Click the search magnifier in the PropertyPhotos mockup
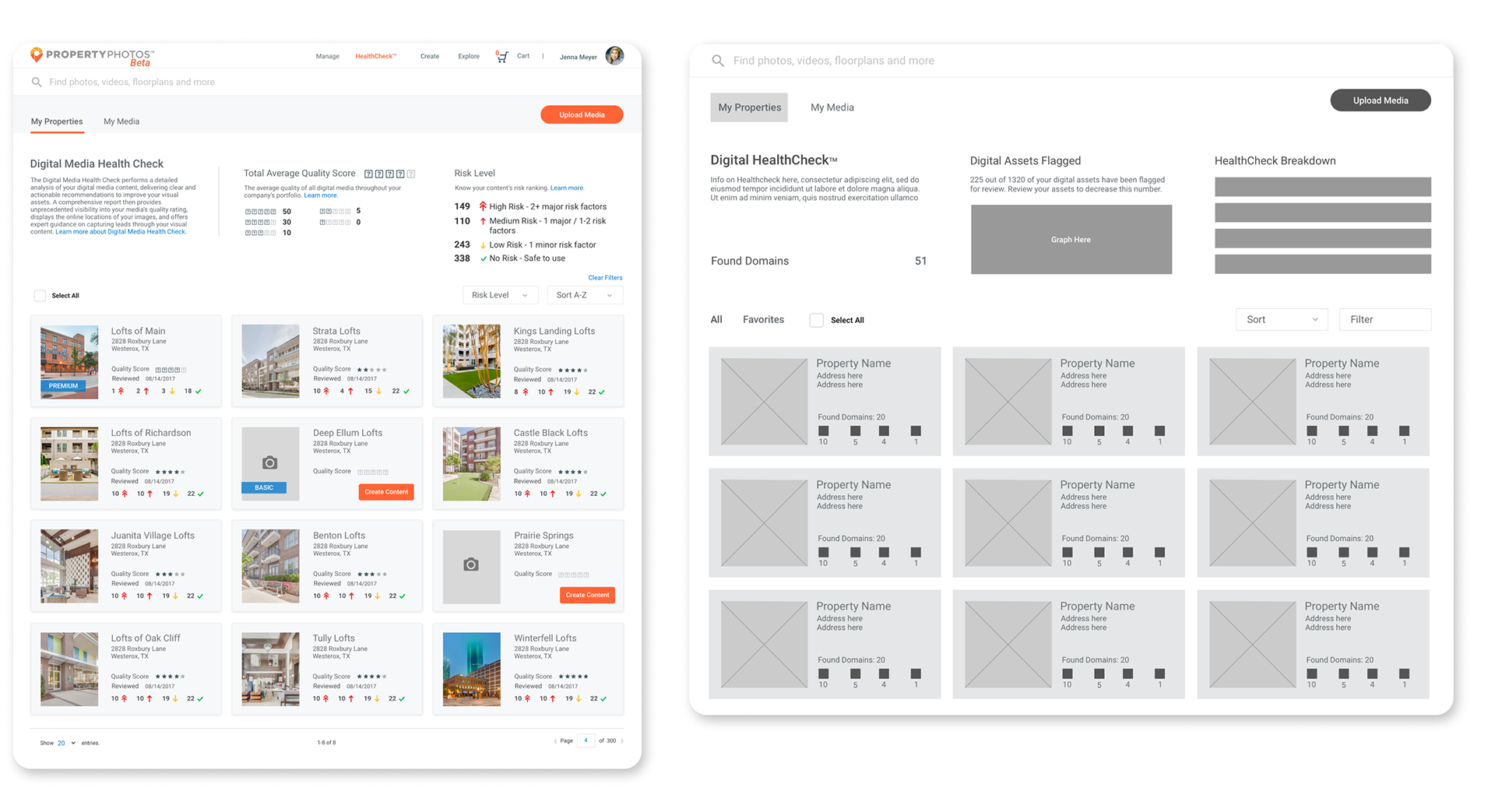This screenshot has height=812, width=1495. pyautogui.click(x=37, y=82)
